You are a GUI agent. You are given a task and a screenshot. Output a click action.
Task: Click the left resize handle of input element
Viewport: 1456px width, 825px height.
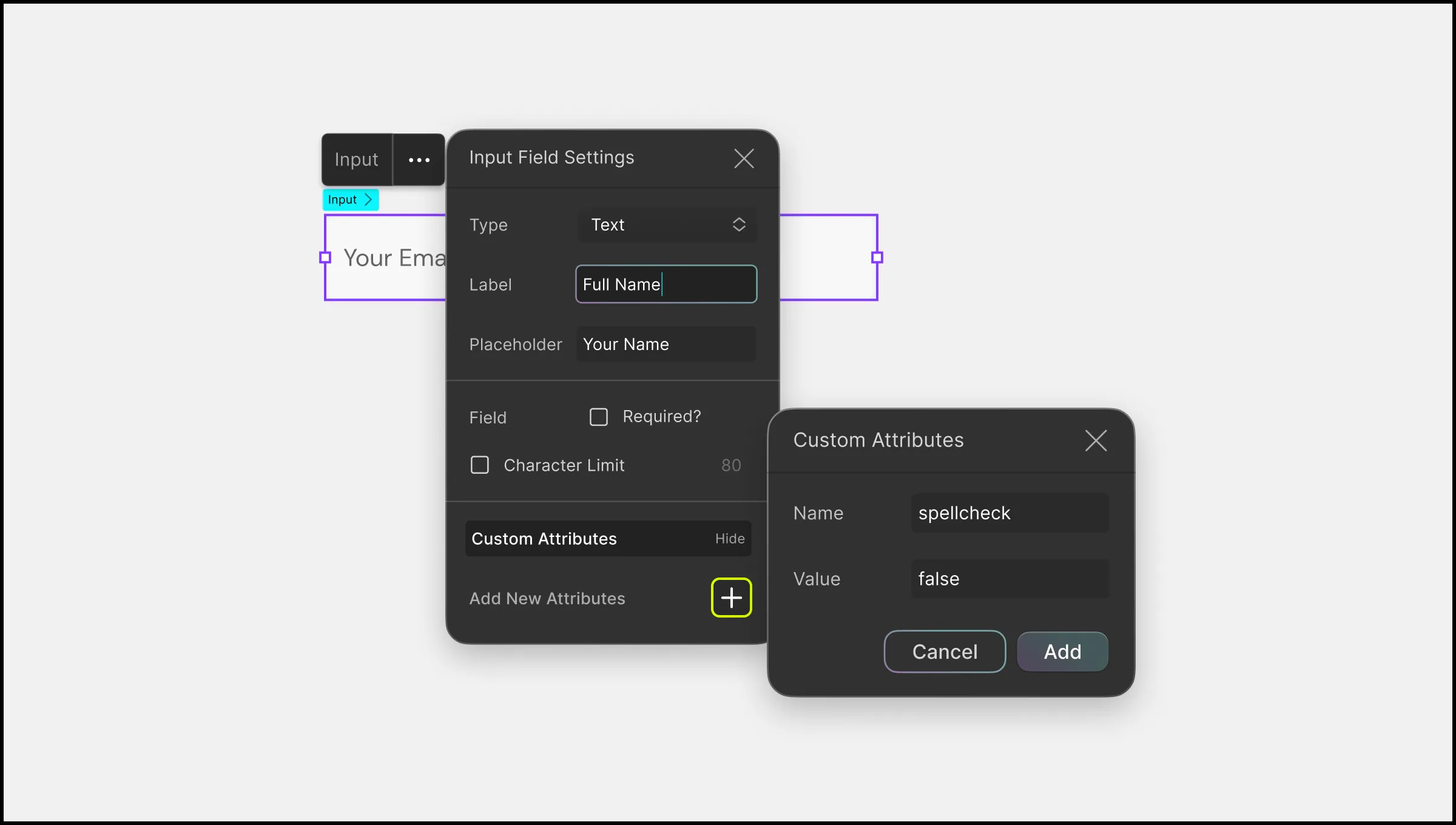click(325, 258)
